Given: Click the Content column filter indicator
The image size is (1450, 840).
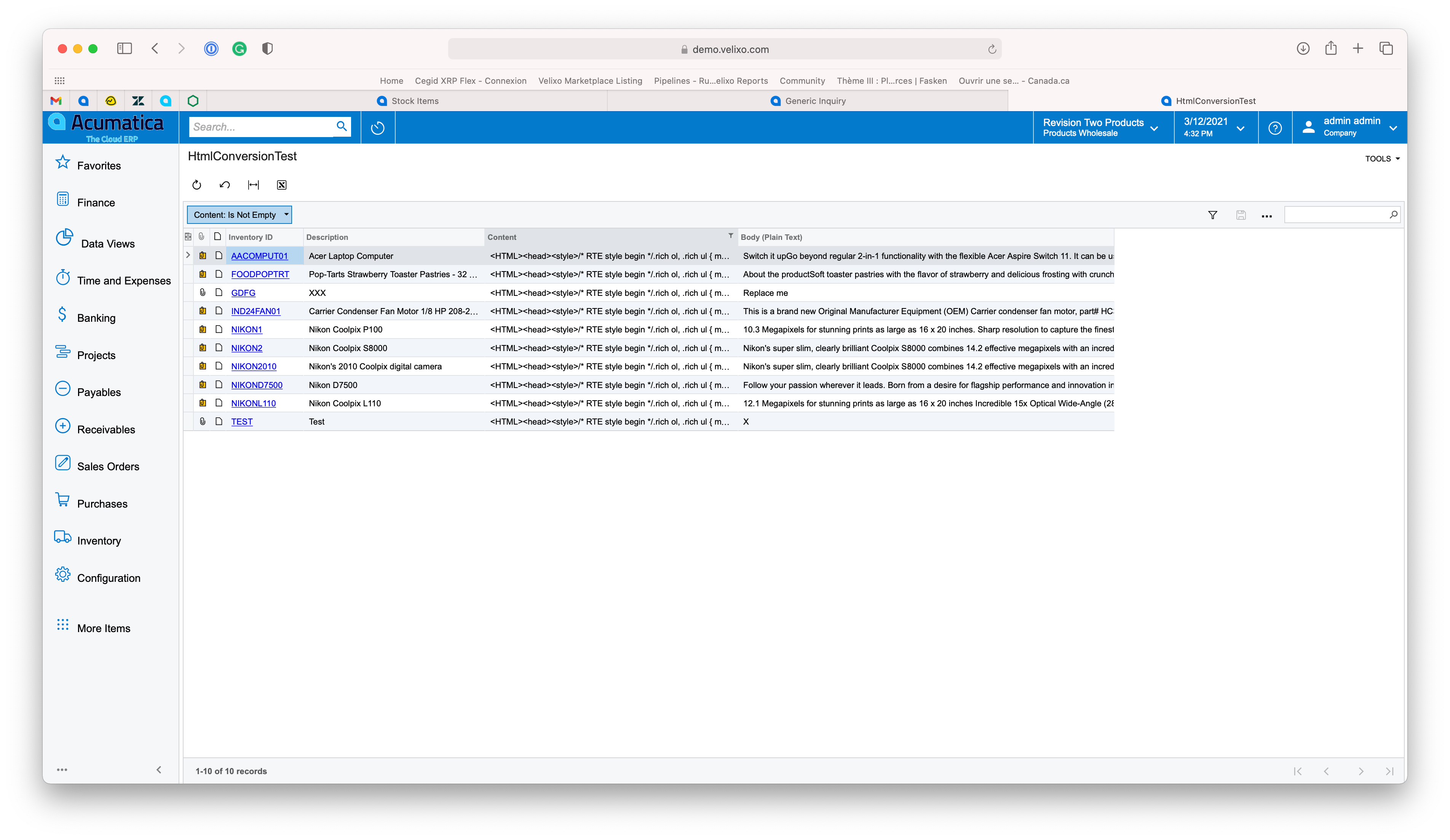Looking at the screenshot, I should (730, 235).
